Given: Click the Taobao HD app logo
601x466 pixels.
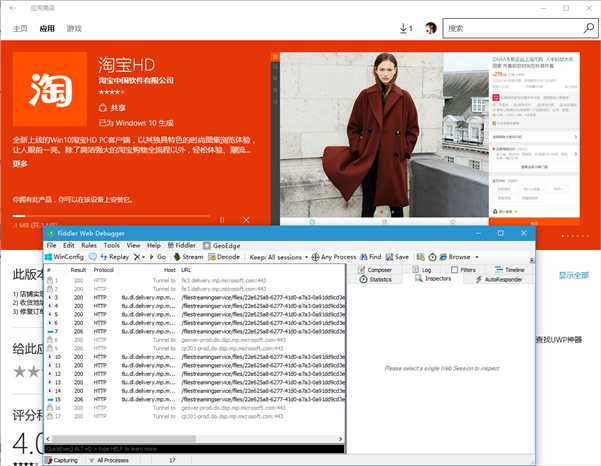Looking at the screenshot, I should click(x=49, y=89).
